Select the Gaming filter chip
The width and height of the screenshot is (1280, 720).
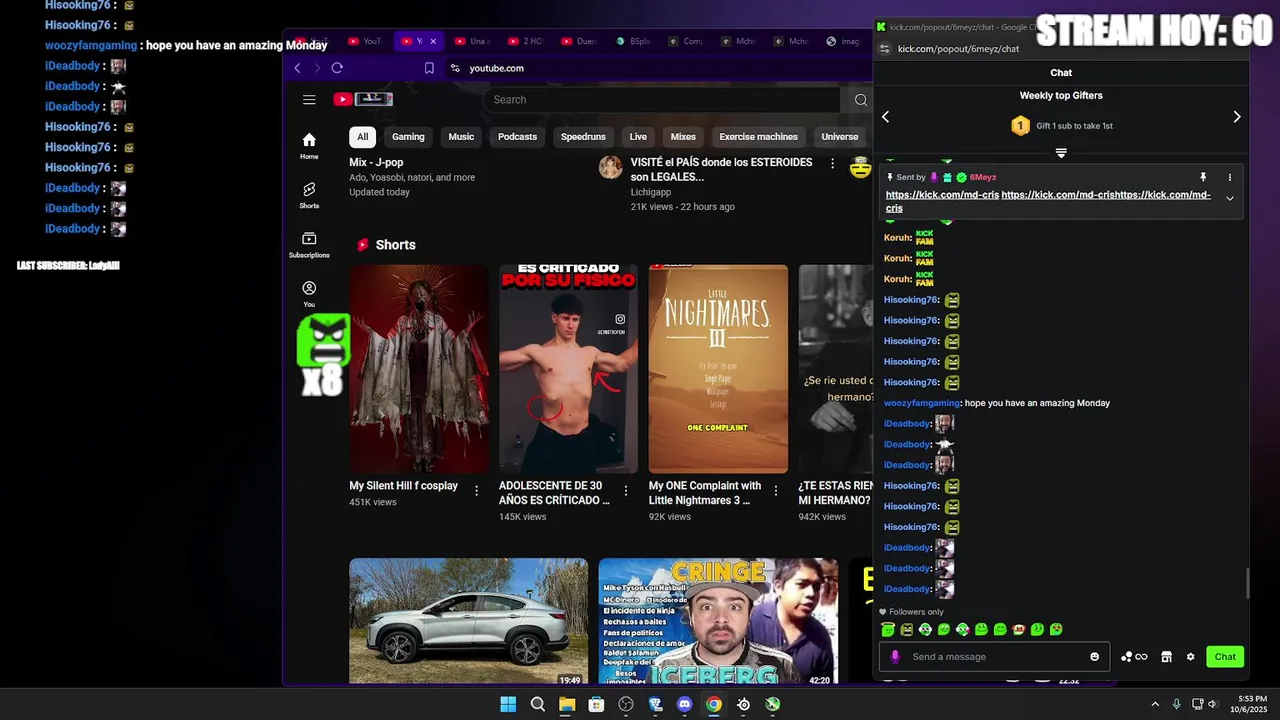408,137
